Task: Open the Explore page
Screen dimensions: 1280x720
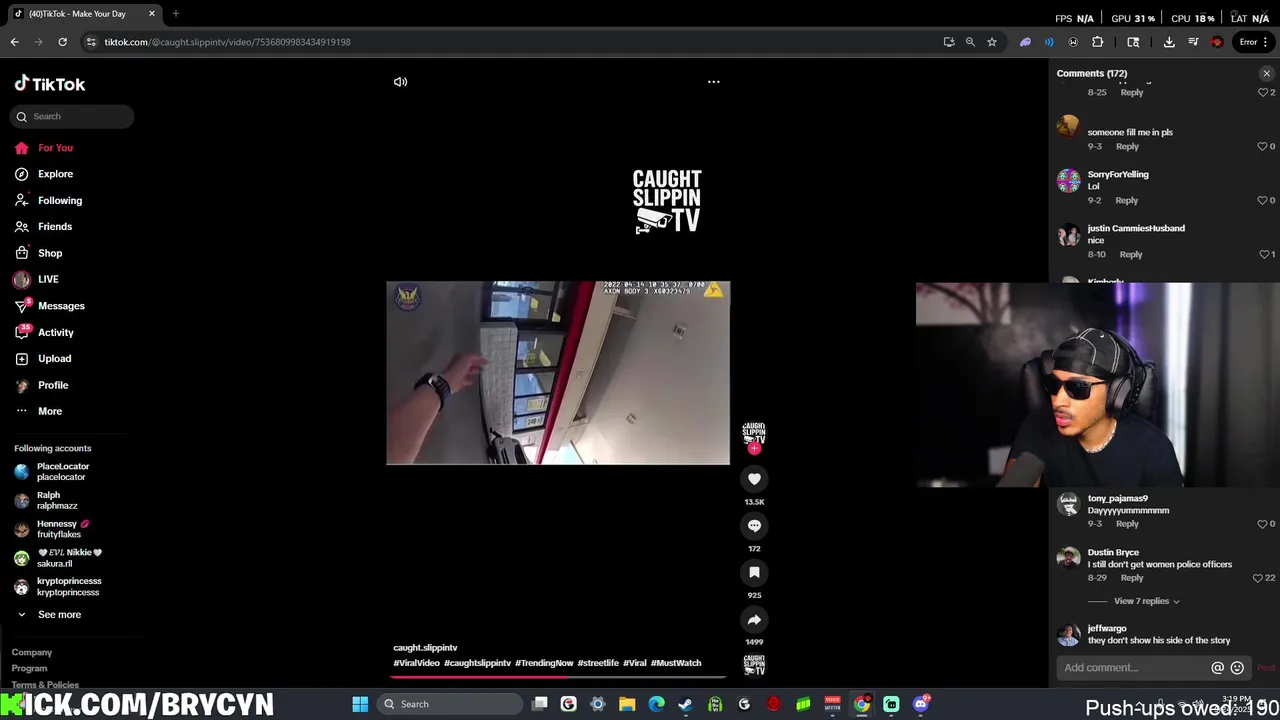Action: [55, 174]
